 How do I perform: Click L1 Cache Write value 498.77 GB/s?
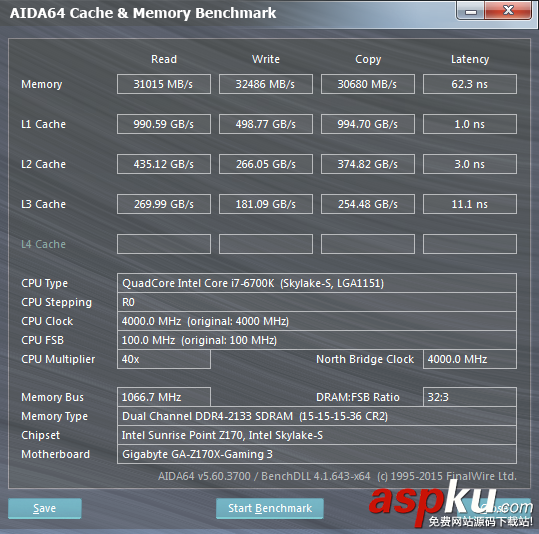(266, 124)
